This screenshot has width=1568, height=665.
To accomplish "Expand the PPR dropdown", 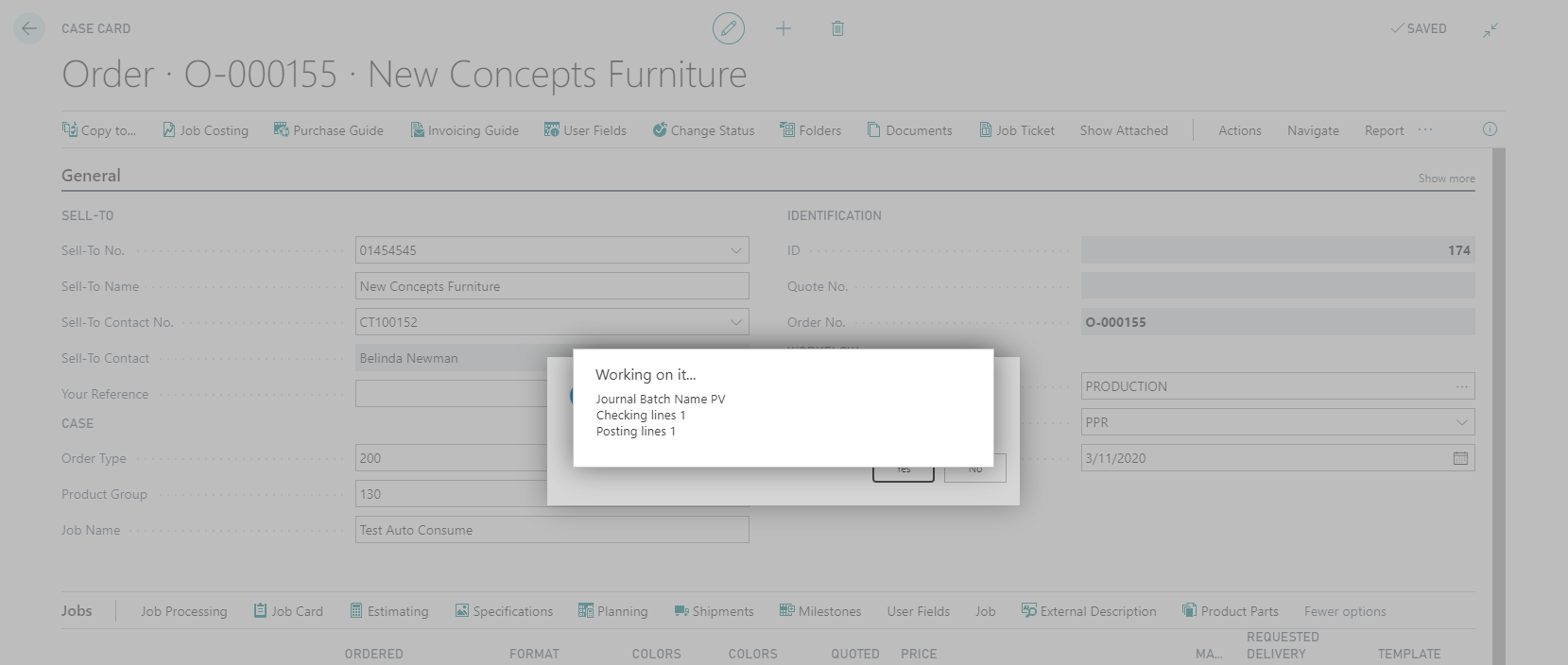I will [1461, 422].
